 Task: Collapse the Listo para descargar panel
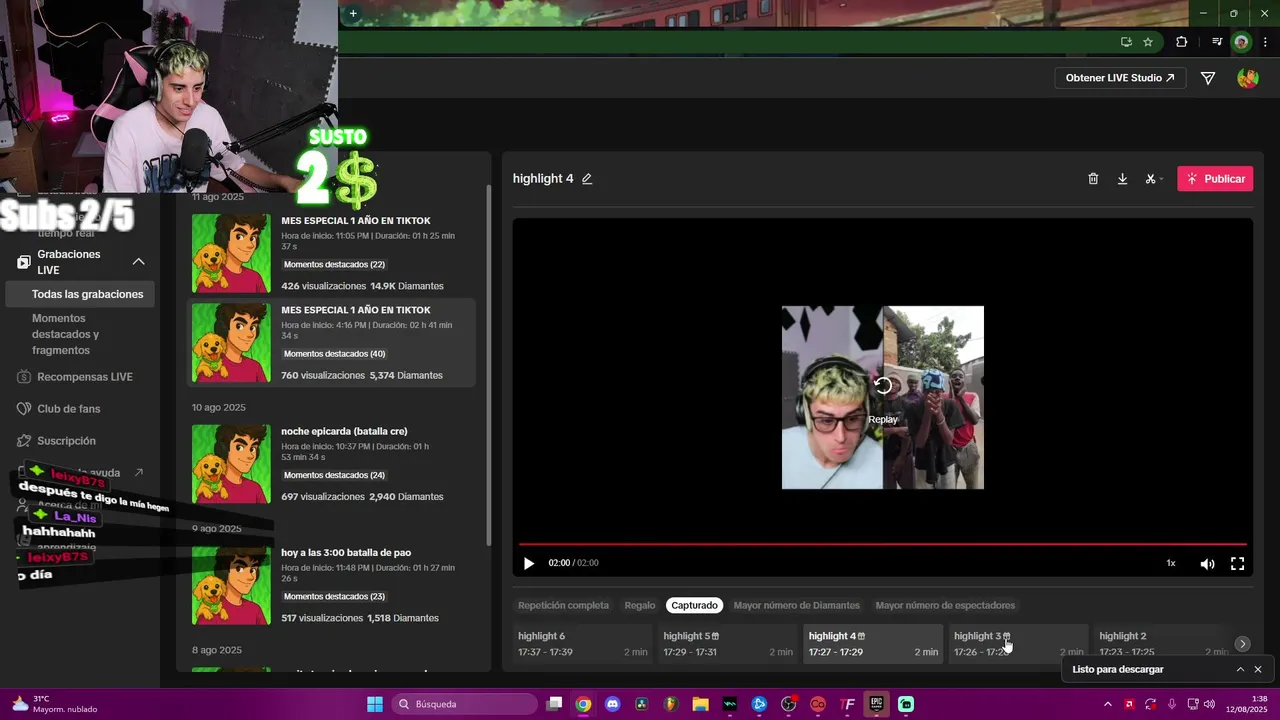coord(1240,669)
